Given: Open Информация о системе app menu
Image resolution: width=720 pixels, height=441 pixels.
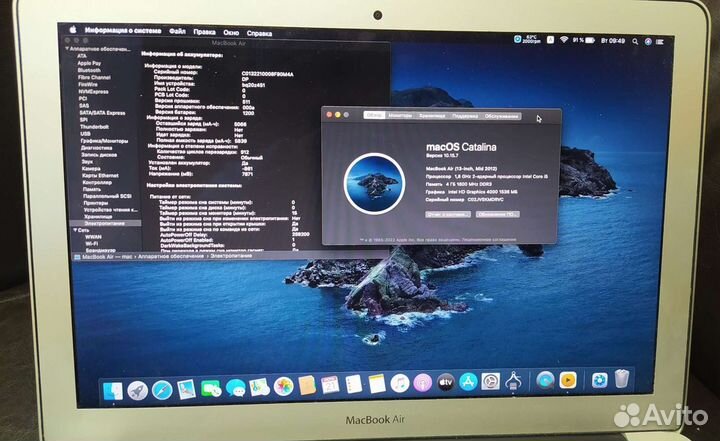Looking at the screenshot, I should (123, 30).
